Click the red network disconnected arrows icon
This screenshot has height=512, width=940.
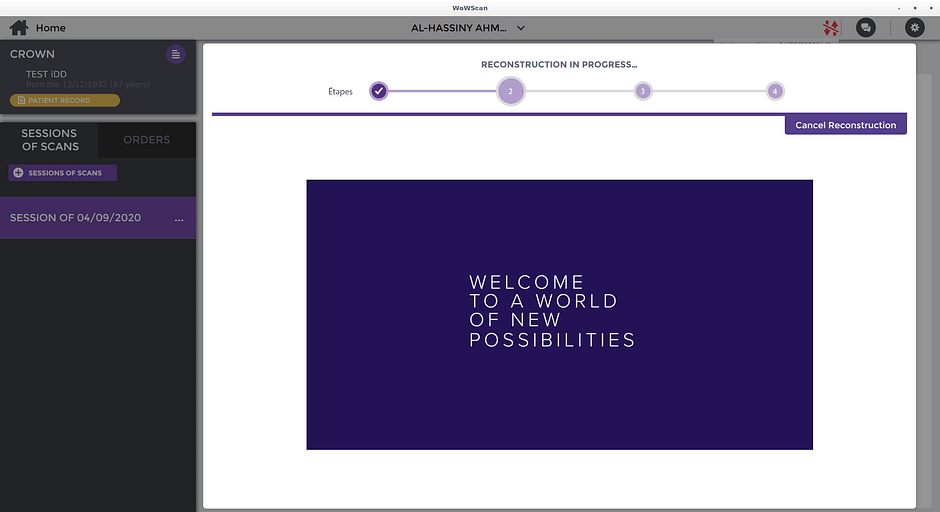tap(829, 28)
